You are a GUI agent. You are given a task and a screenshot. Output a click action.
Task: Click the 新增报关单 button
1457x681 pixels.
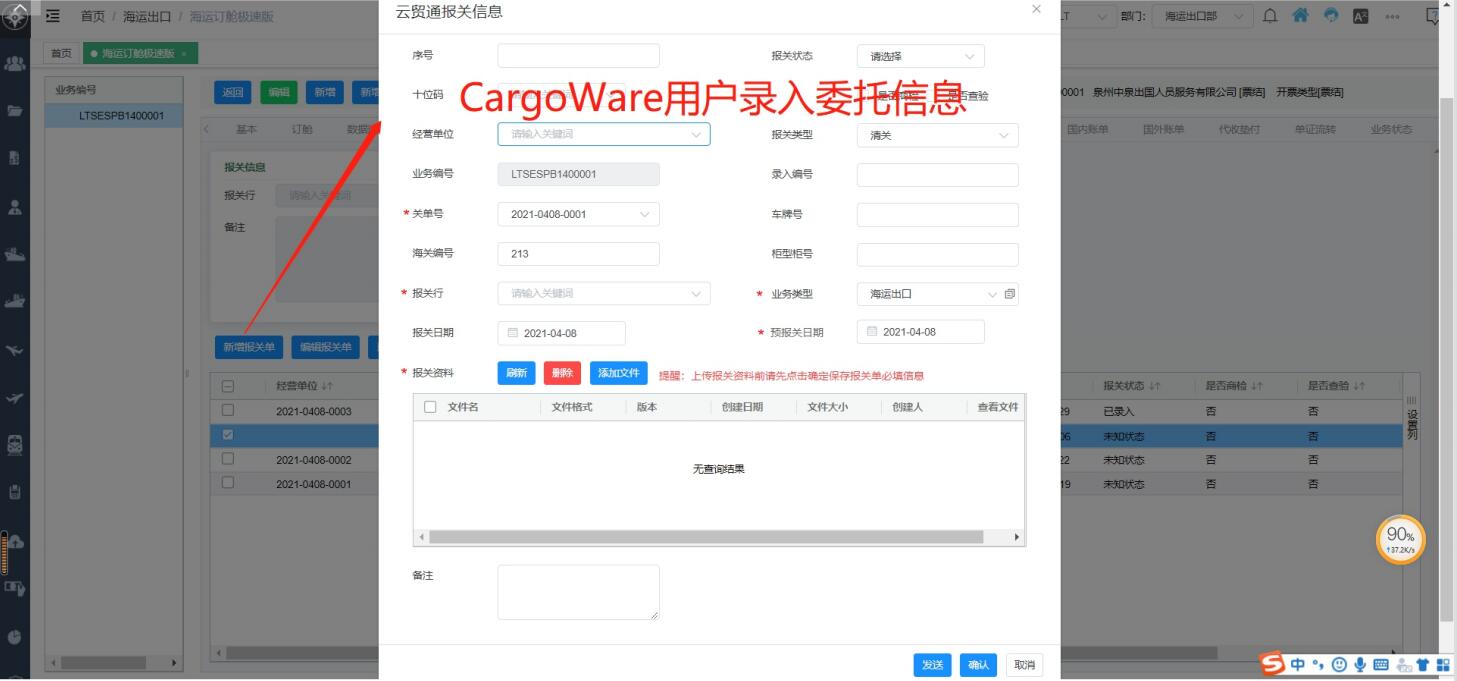pyautogui.click(x=249, y=347)
